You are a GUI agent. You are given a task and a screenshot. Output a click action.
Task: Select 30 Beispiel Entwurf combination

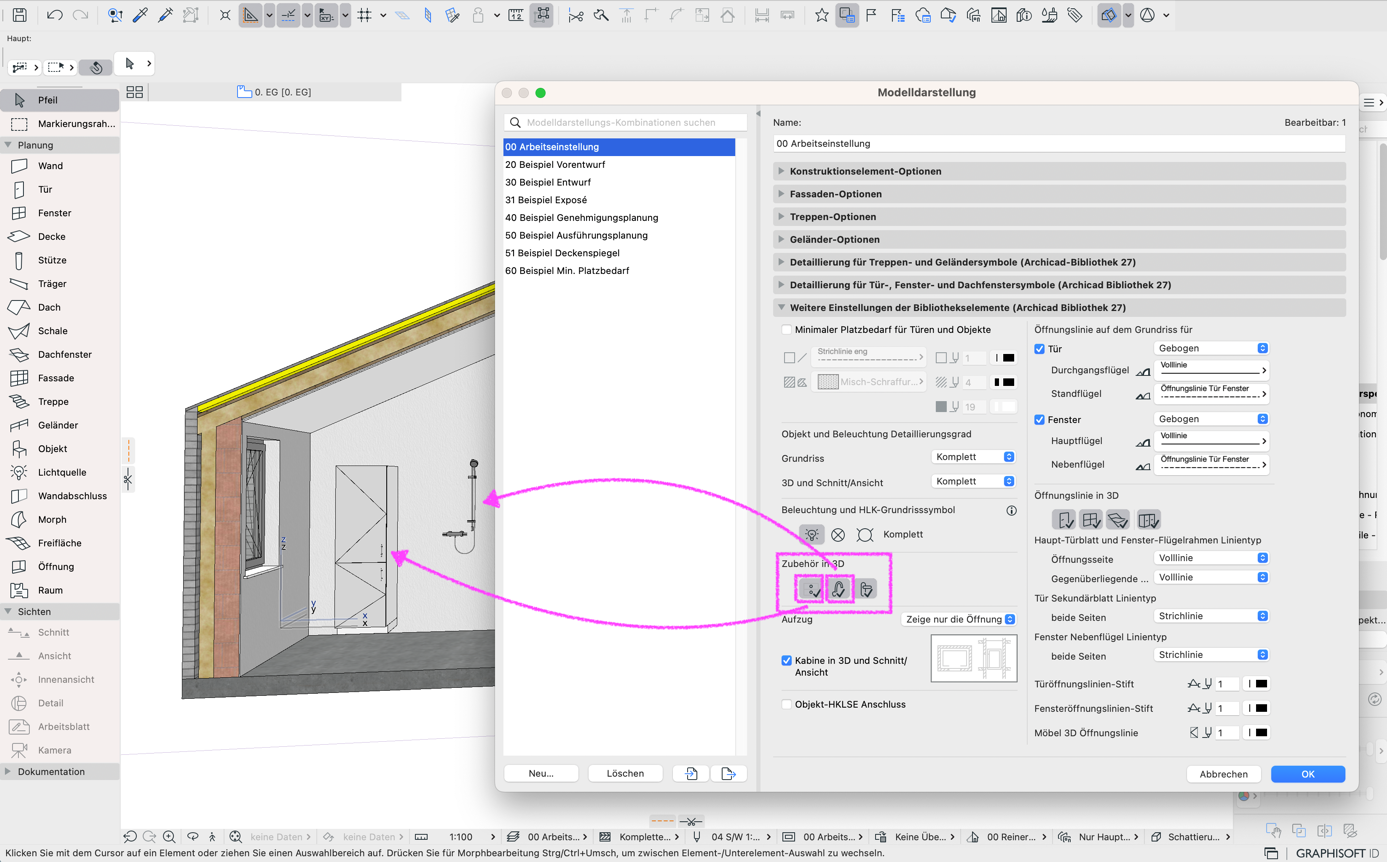(619, 182)
